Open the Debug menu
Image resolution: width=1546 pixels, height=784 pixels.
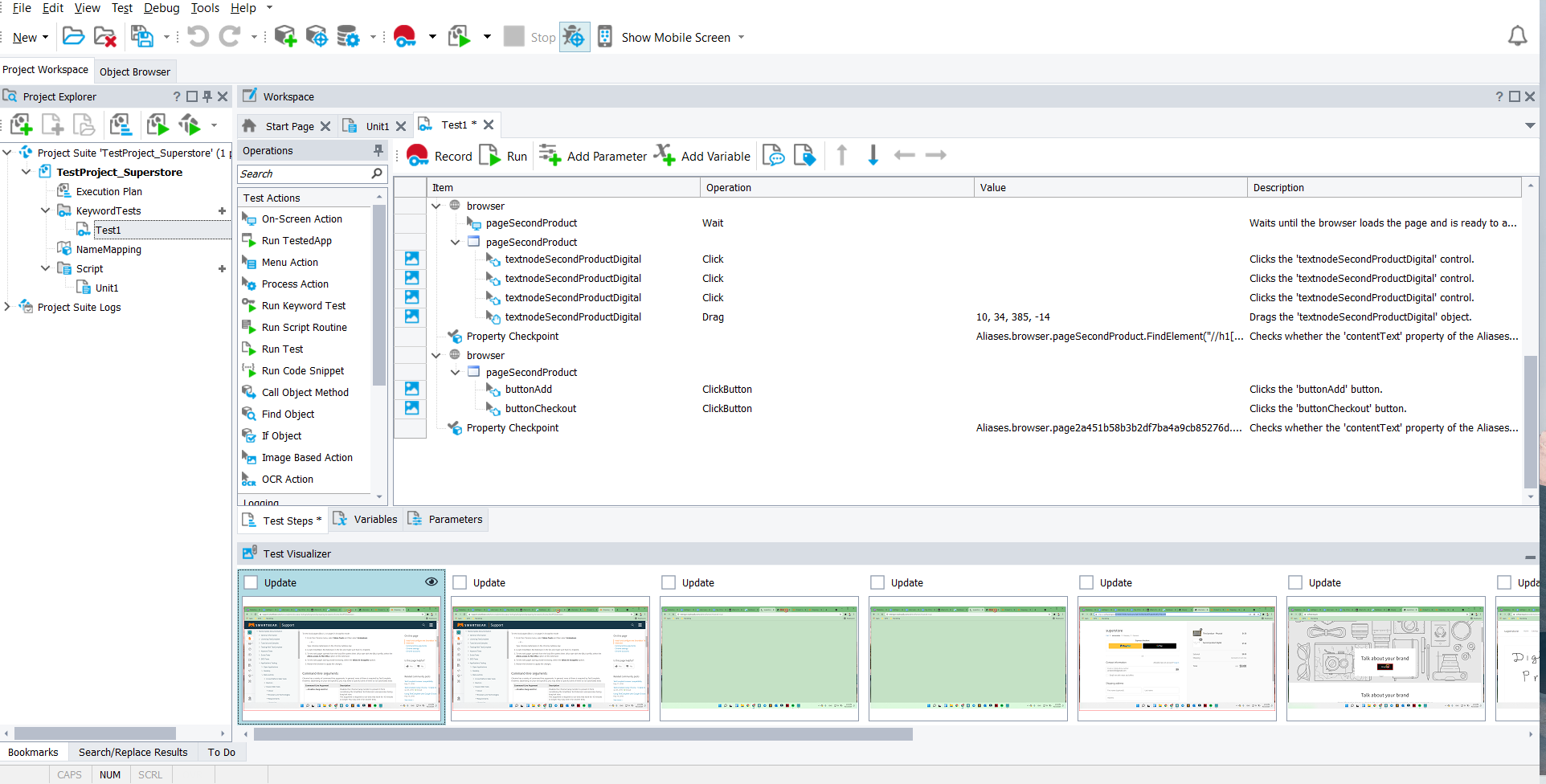[x=162, y=8]
